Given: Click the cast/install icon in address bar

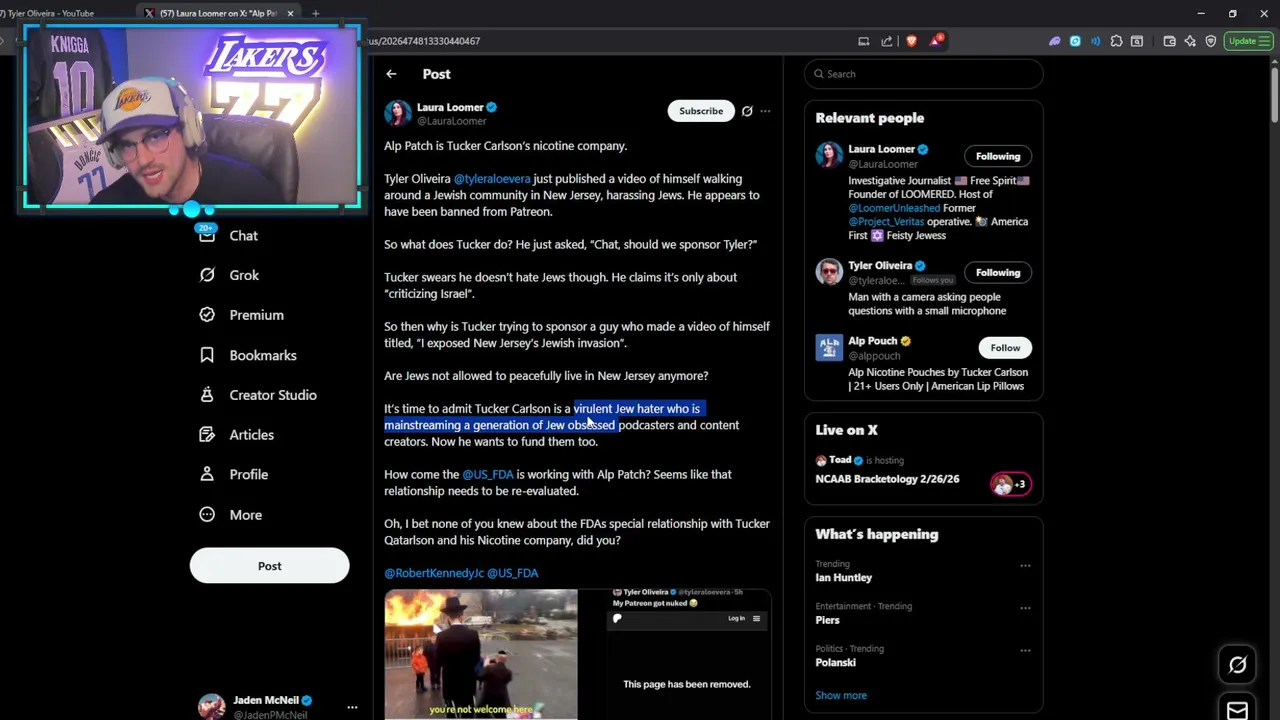Looking at the screenshot, I should click(x=863, y=41).
